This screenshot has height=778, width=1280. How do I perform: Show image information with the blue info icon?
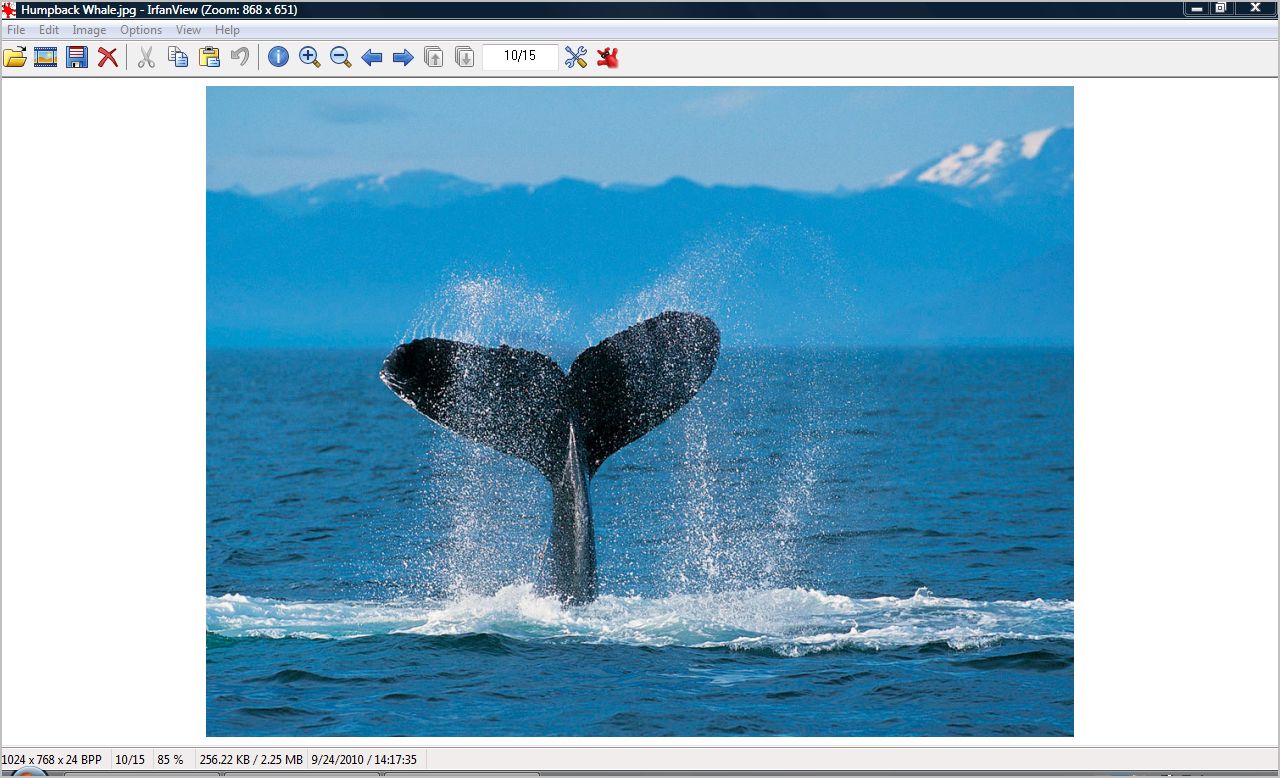pyautogui.click(x=279, y=57)
